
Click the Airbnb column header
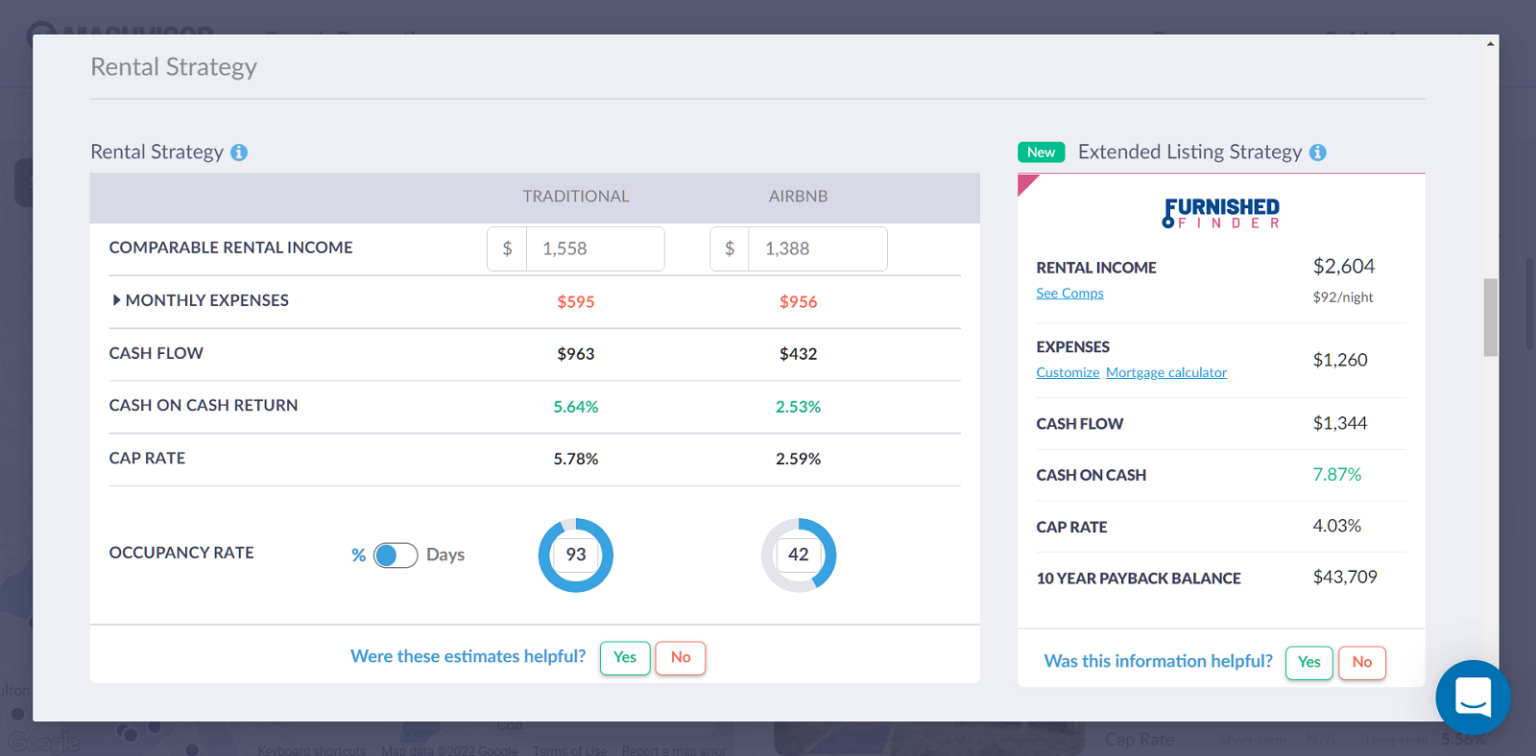click(798, 197)
